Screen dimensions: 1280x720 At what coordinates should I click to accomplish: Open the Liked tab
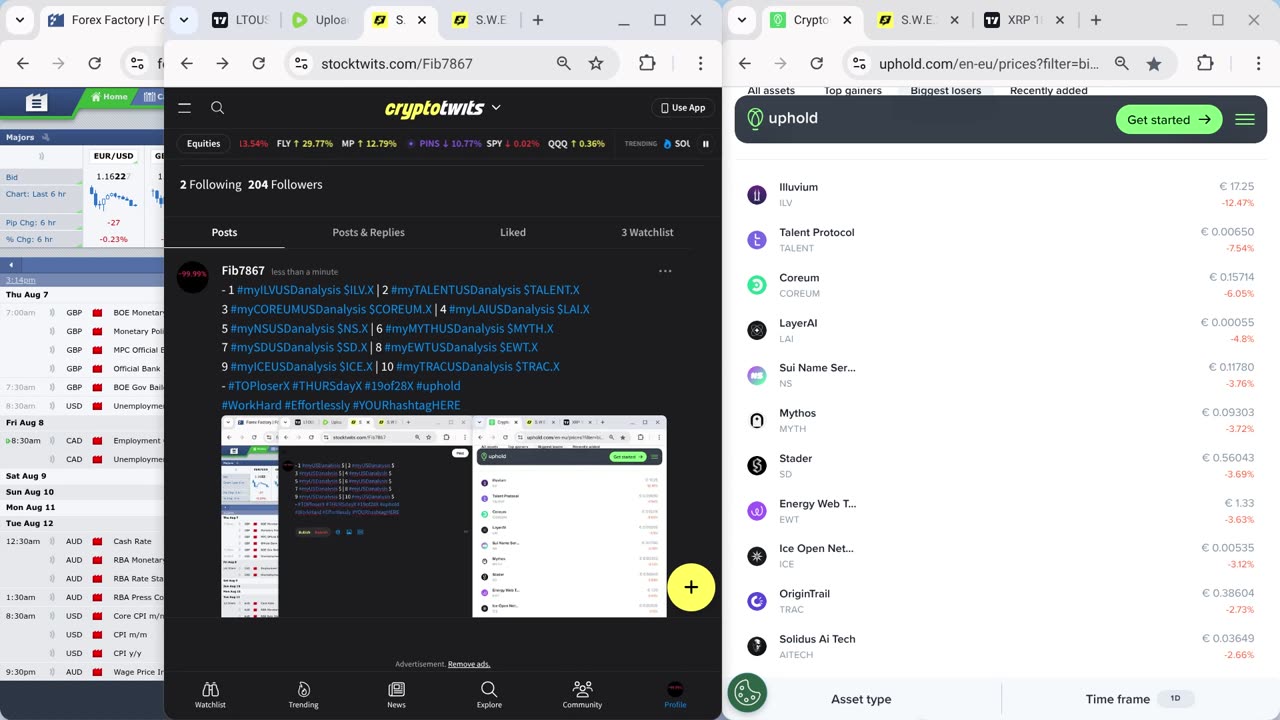click(513, 232)
